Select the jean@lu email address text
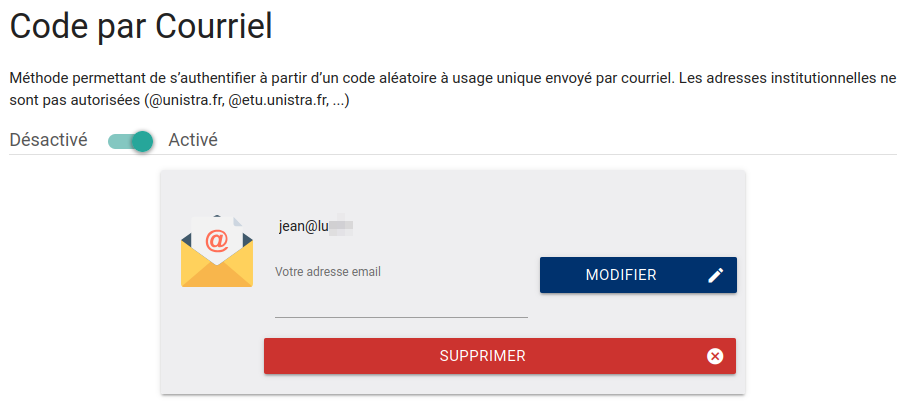This screenshot has height=410, width=911. 304,227
